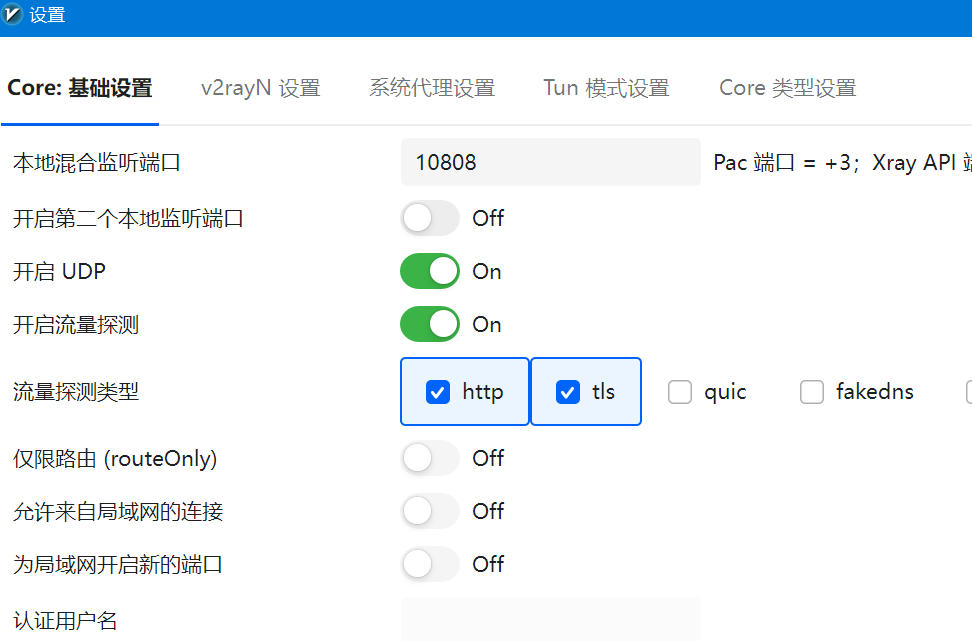Uncheck the http sniffing type
The image size is (972, 641).
pyautogui.click(x=438, y=391)
